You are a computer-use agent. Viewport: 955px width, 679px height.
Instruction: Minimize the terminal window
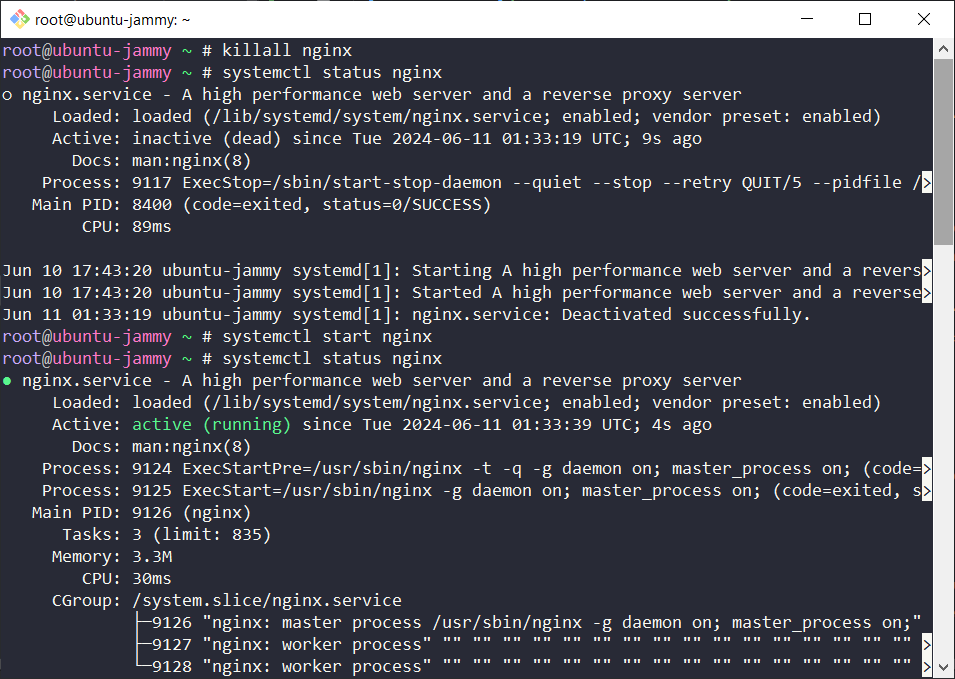[x=819, y=19]
